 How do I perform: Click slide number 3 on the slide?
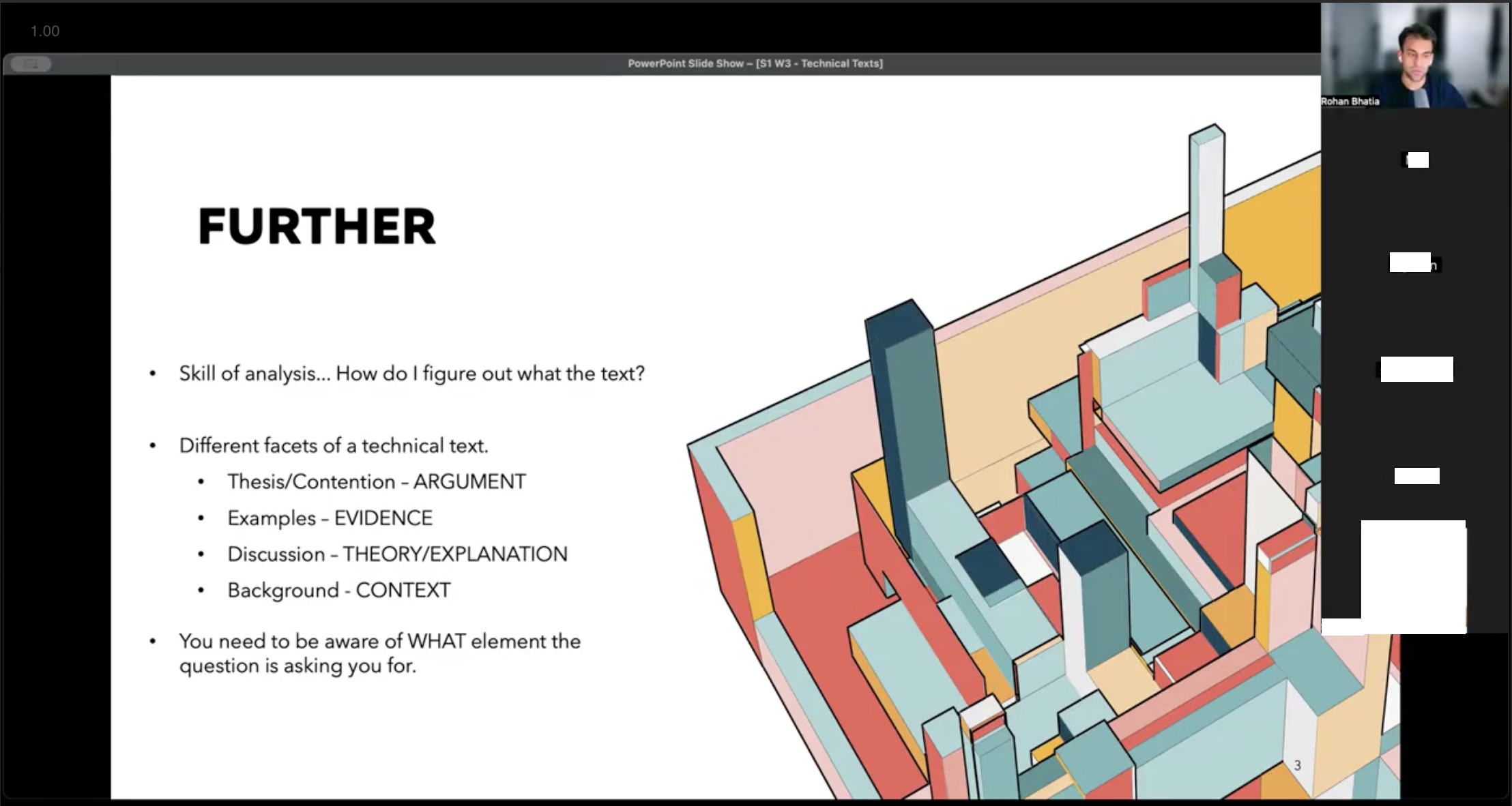[x=1297, y=766]
